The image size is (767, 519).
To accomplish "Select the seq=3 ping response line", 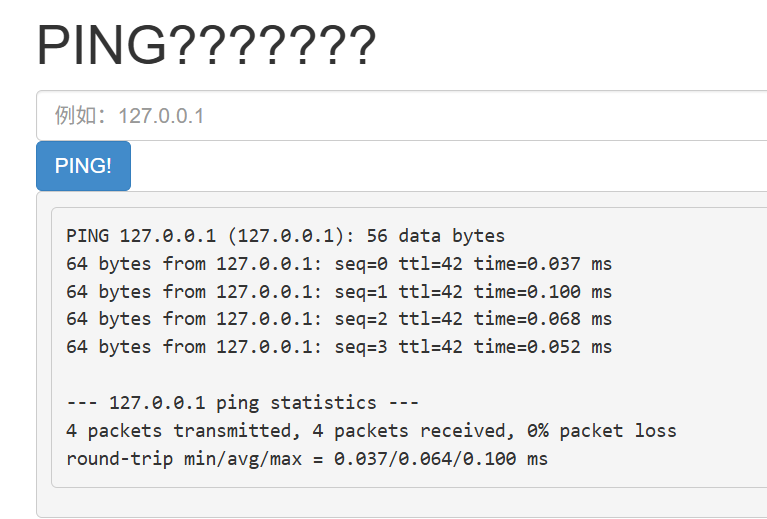I will click(338, 347).
